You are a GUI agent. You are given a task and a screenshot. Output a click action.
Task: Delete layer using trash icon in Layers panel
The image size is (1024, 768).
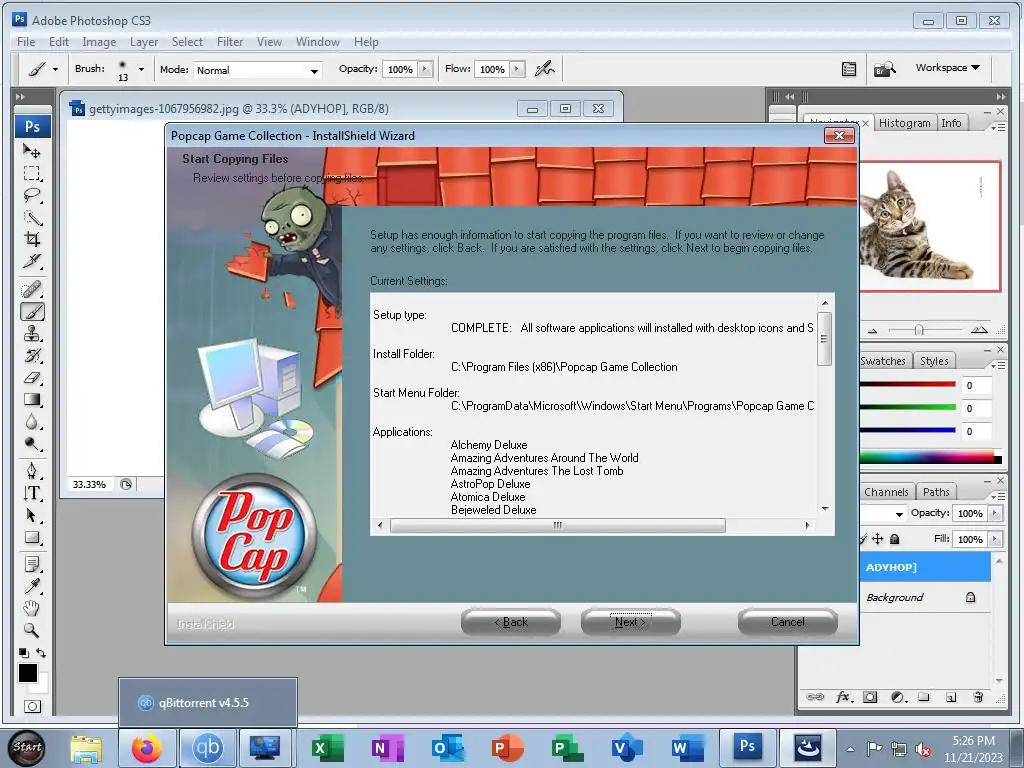tap(978, 697)
